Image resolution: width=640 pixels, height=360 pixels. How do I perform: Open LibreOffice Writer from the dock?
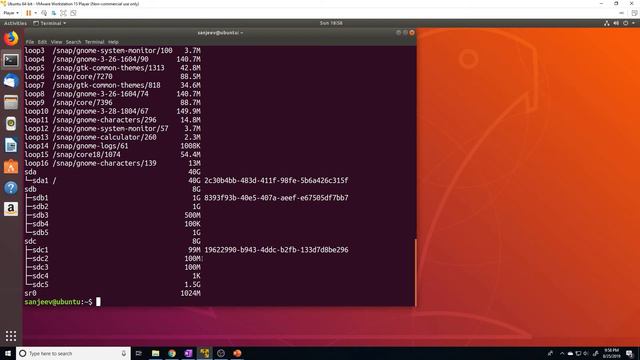[11, 145]
